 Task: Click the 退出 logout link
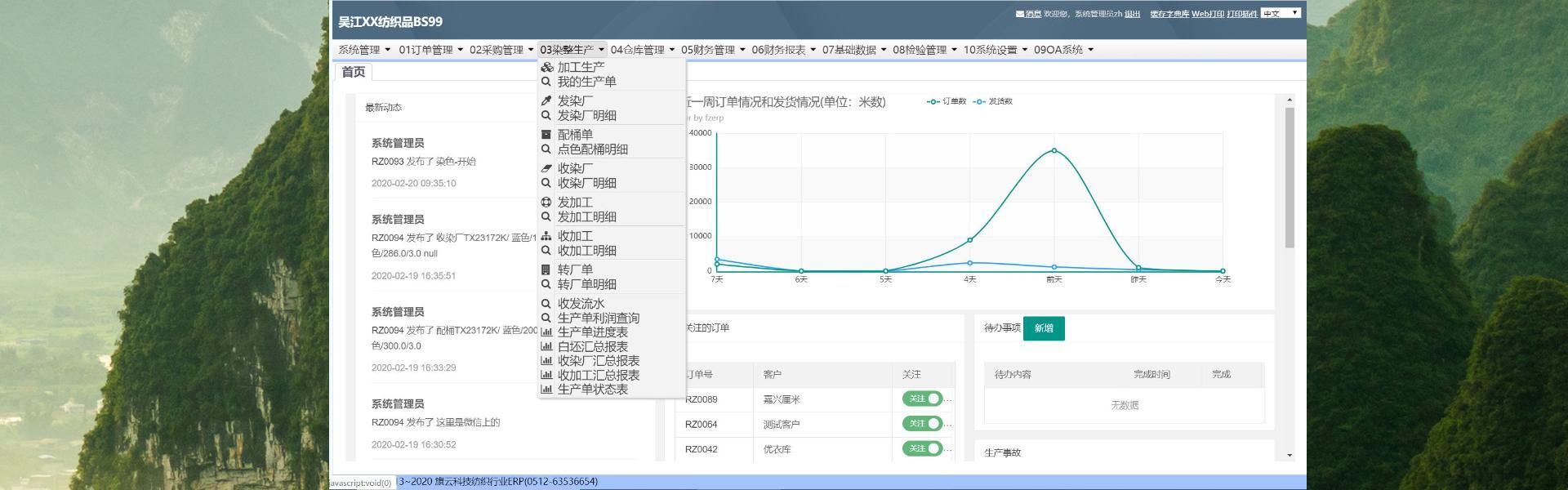point(1132,14)
